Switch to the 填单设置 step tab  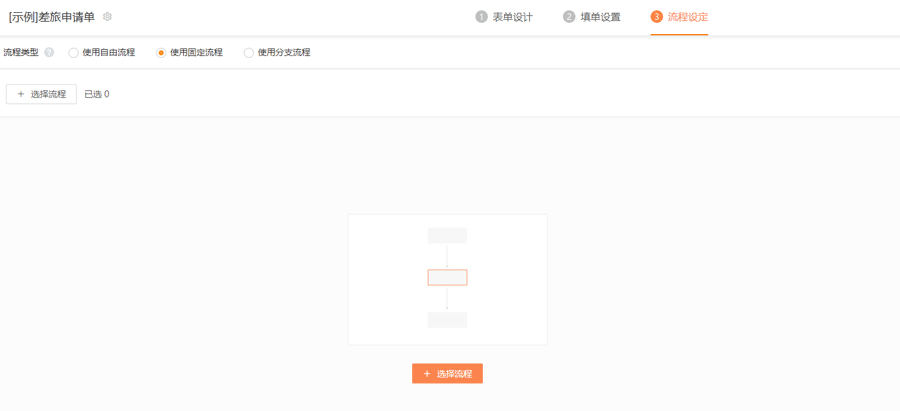592,17
